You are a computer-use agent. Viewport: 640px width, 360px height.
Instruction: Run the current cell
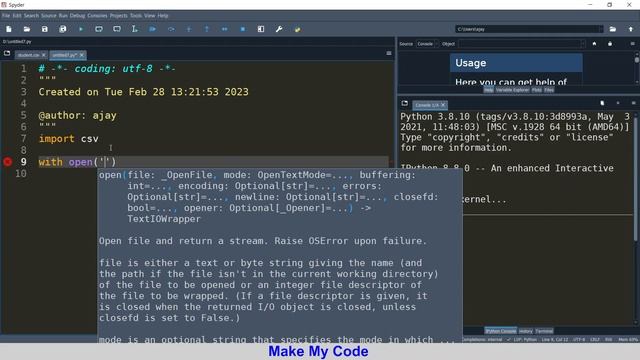[99, 29]
